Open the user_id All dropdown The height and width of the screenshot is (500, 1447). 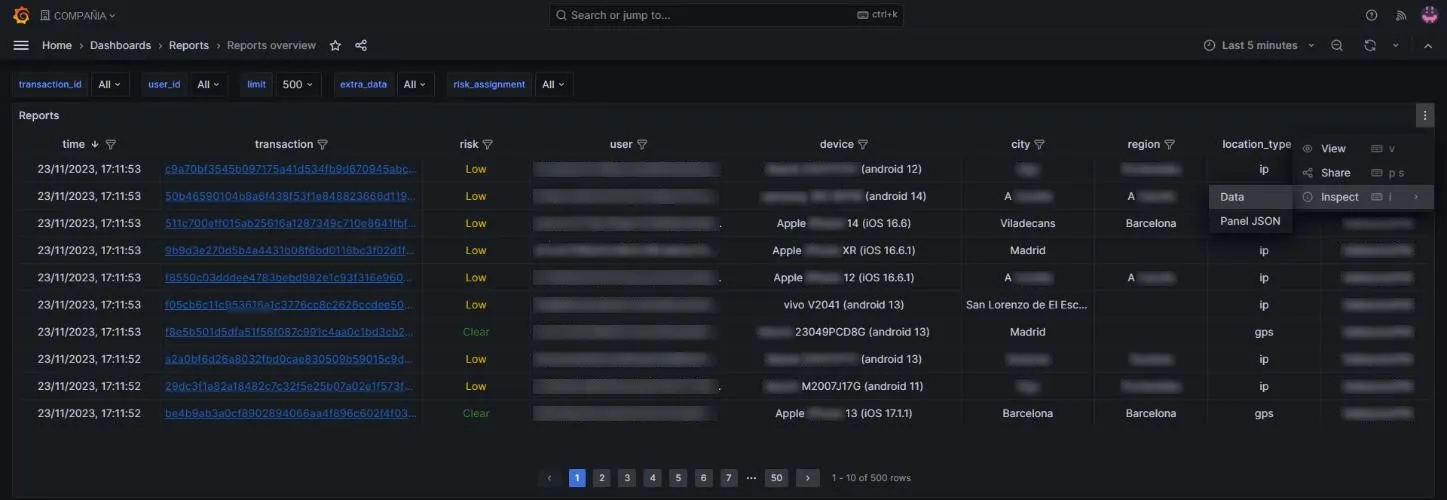click(208, 85)
